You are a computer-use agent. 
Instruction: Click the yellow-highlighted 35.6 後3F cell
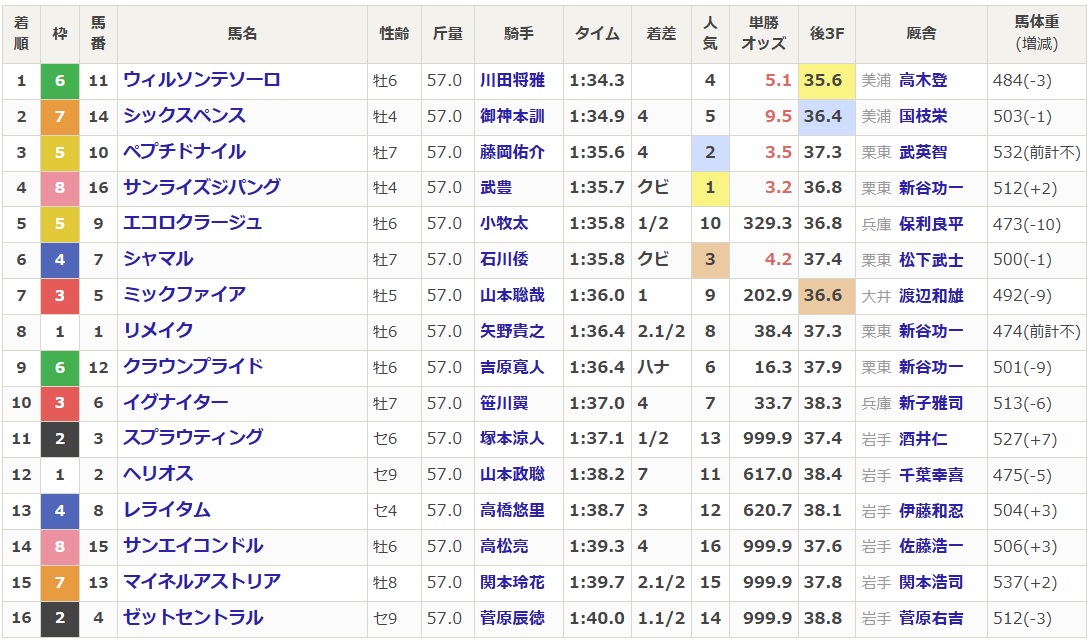(x=826, y=81)
